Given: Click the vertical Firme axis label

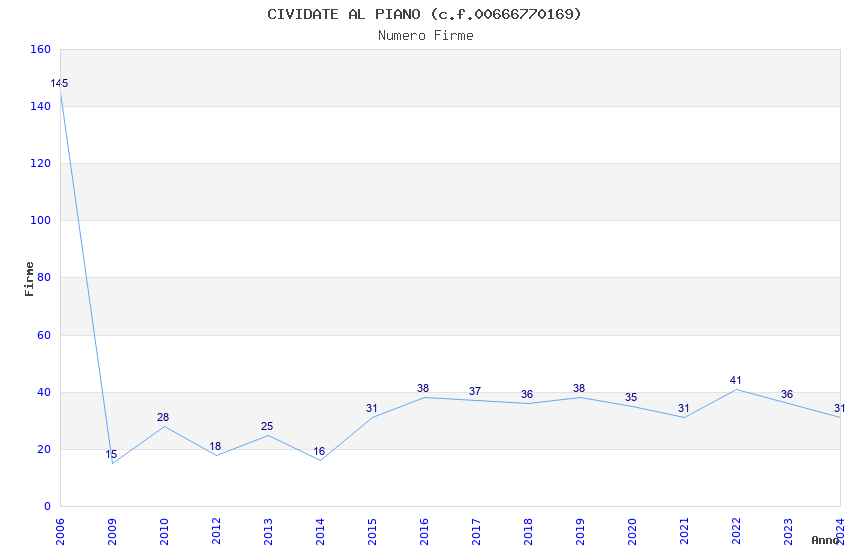Looking at the screenshot, I should [30, 278].
